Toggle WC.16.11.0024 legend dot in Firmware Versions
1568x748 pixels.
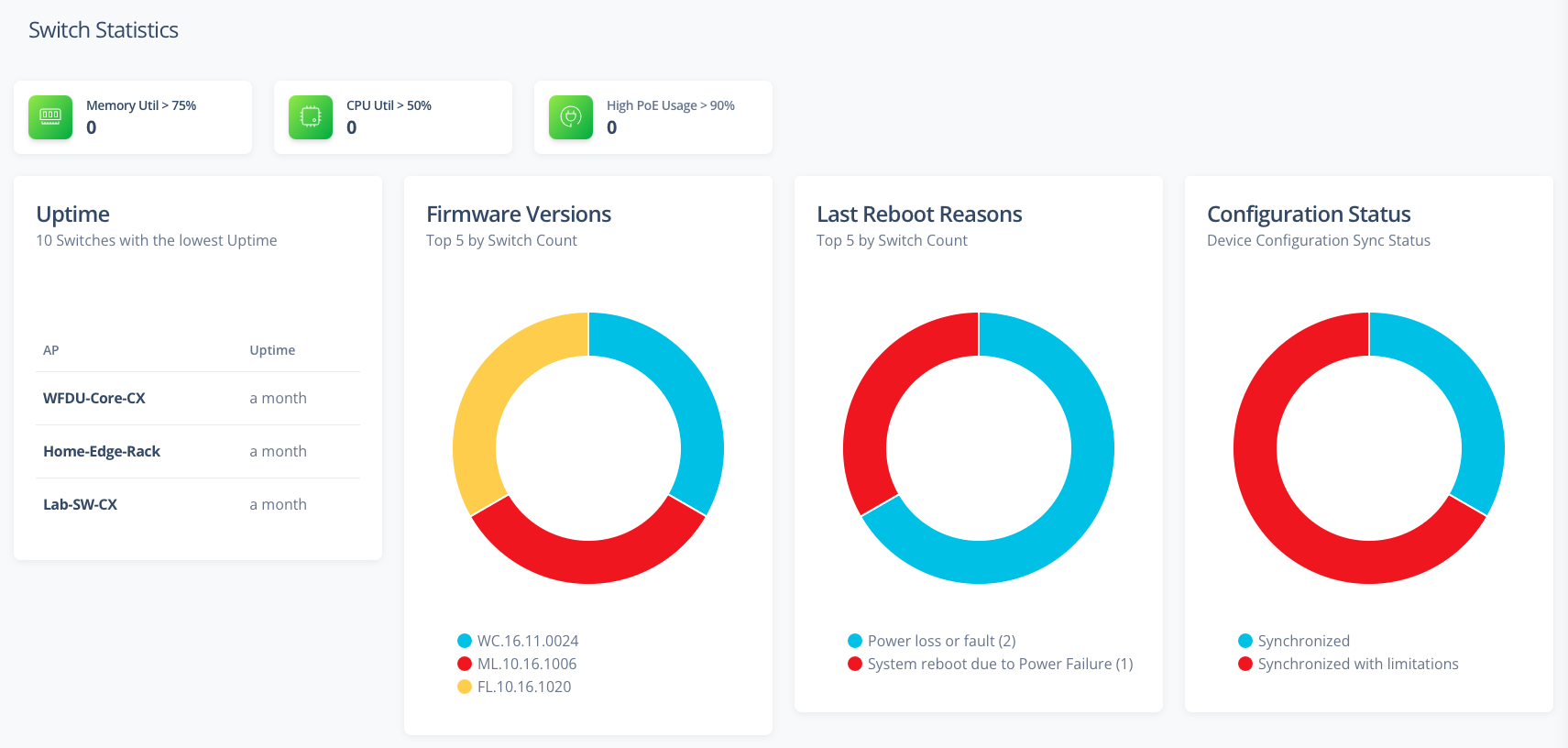(465, 641)
